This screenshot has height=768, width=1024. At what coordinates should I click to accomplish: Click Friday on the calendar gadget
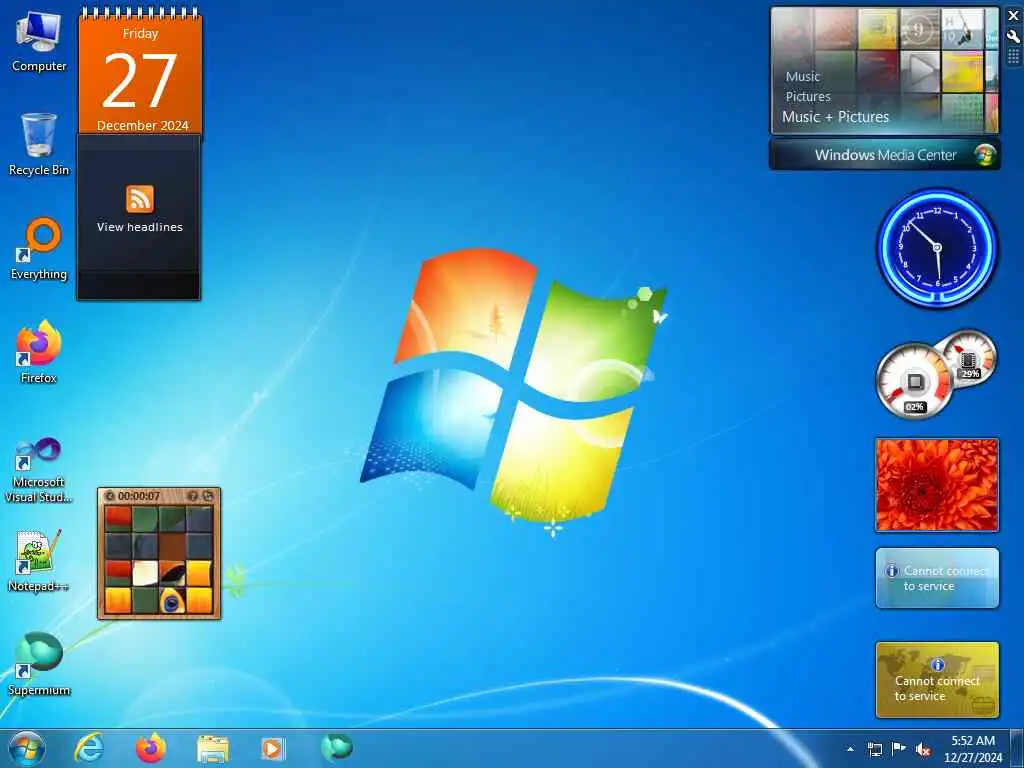(140, 33)
